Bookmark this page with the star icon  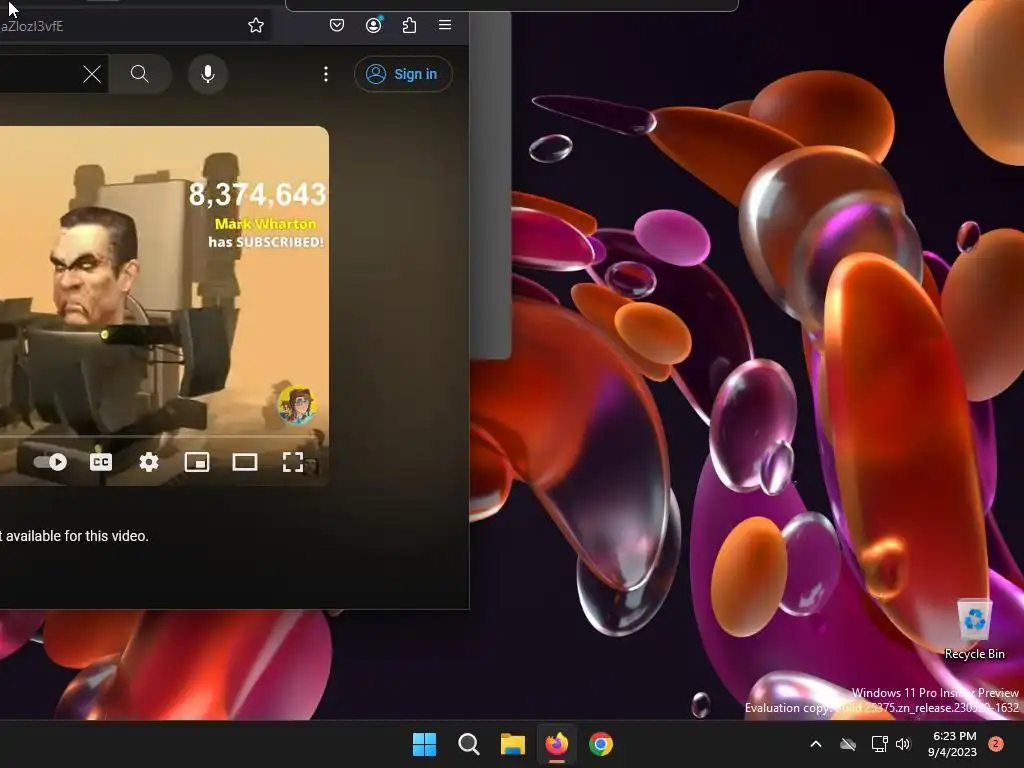256,25
